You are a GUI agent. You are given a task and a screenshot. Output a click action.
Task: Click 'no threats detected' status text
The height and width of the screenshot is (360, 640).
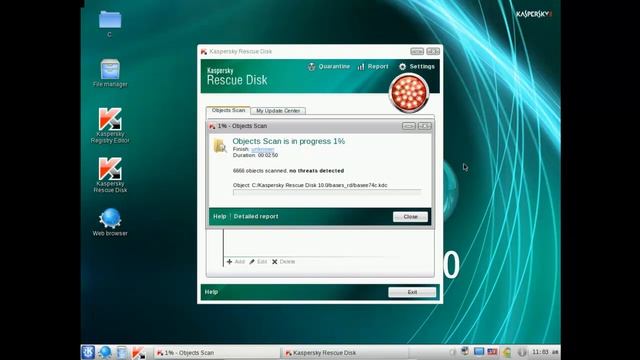[316, 171]
